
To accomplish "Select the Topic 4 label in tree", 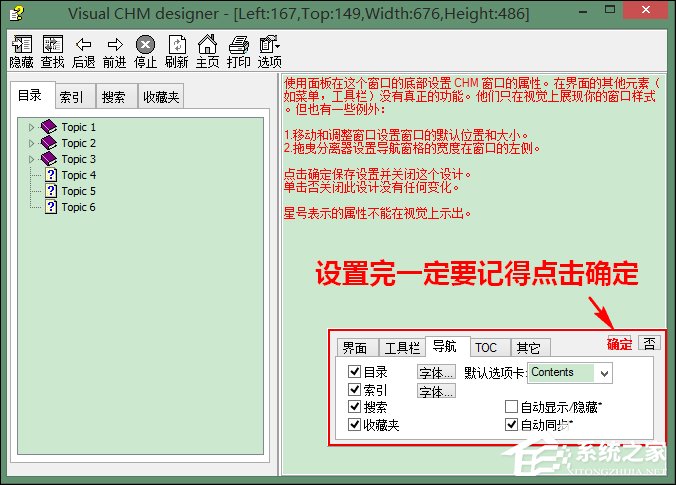I will click(x=78, y=175).
